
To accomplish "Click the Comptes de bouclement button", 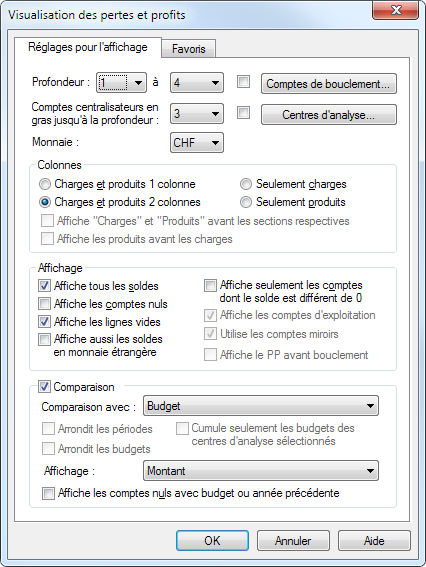I will 329,84.
